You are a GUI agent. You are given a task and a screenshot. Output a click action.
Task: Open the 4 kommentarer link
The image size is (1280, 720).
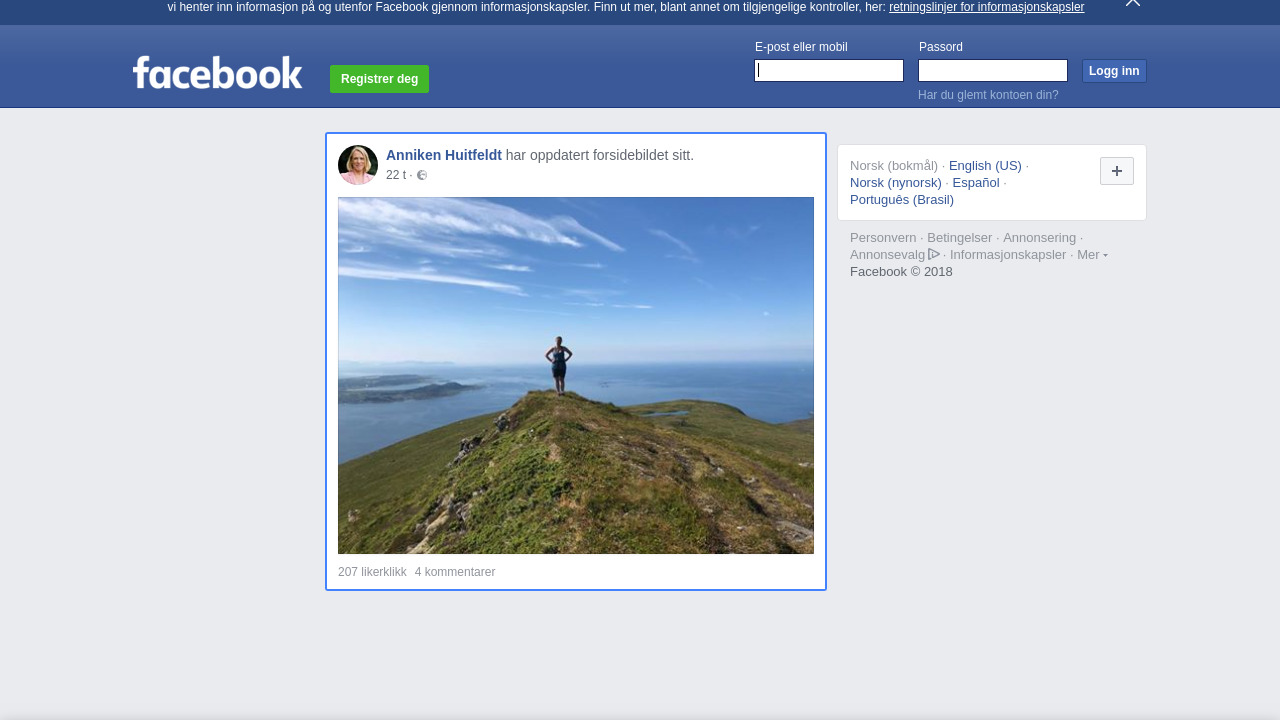(x=455, y=572)
